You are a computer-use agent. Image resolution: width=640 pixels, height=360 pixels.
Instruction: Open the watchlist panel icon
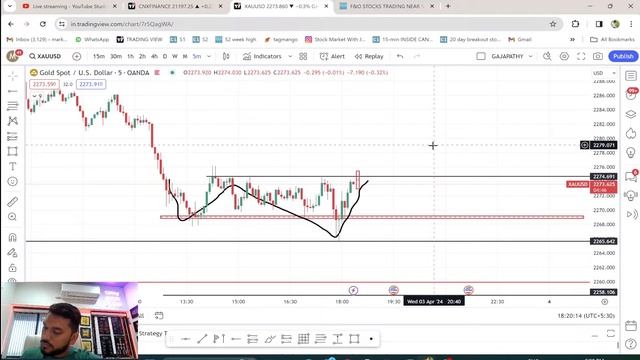pyautogui.click(x=631, y=76)
